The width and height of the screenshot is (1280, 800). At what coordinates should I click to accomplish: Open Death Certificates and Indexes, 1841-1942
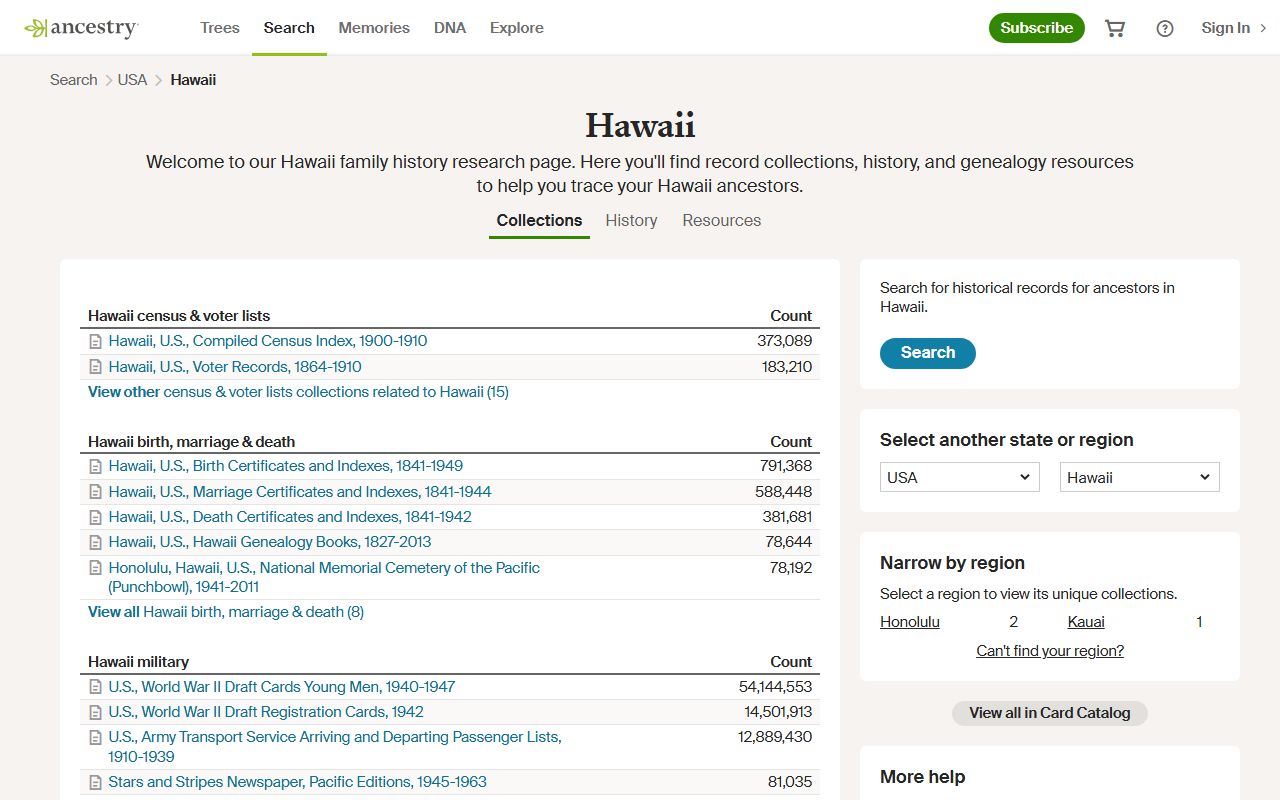[x=290, y=517]
